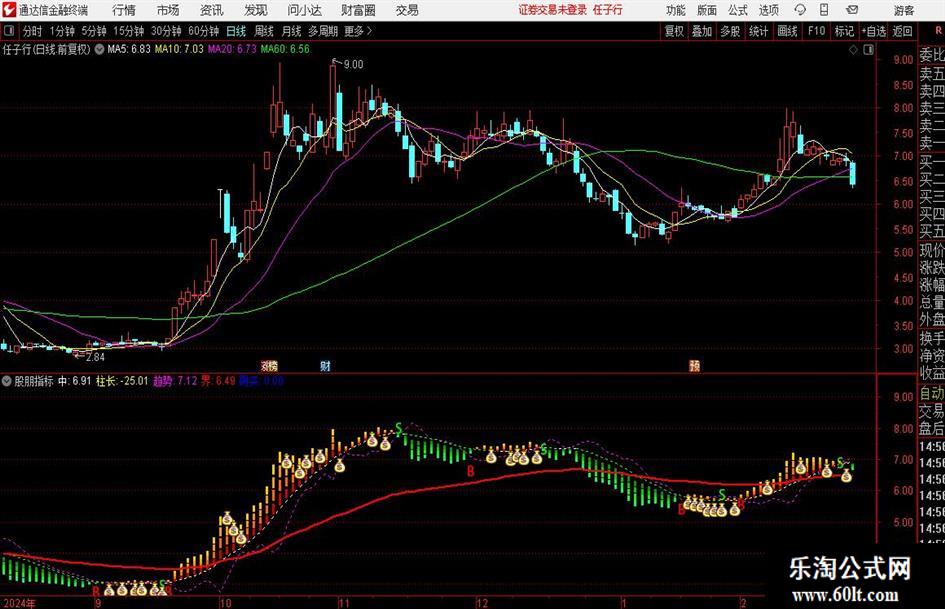This screenshot has height=609, width=945.
Task: Click the red R label in side panel
Action: click(939, 31)
